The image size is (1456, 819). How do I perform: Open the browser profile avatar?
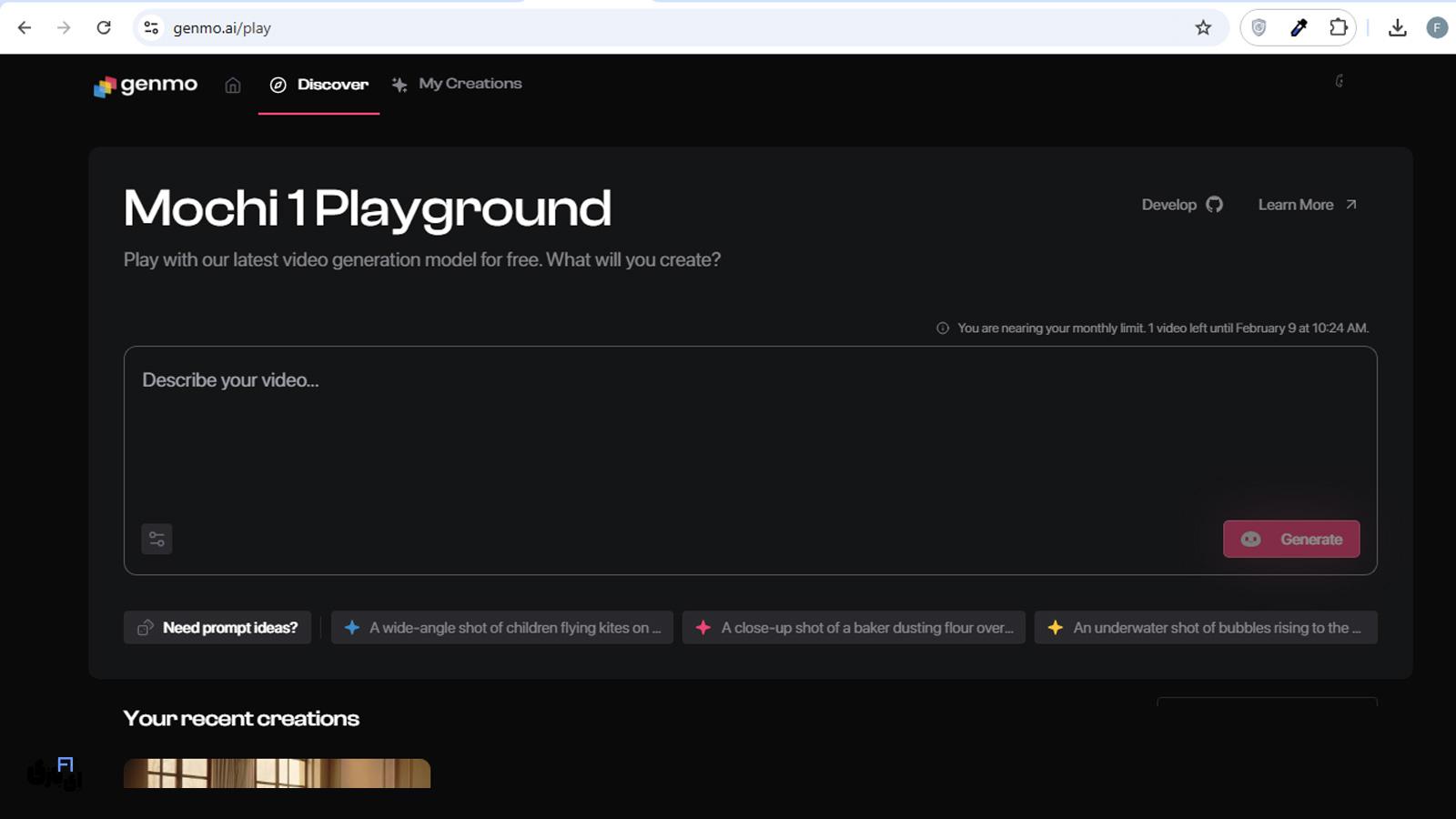1437,27
